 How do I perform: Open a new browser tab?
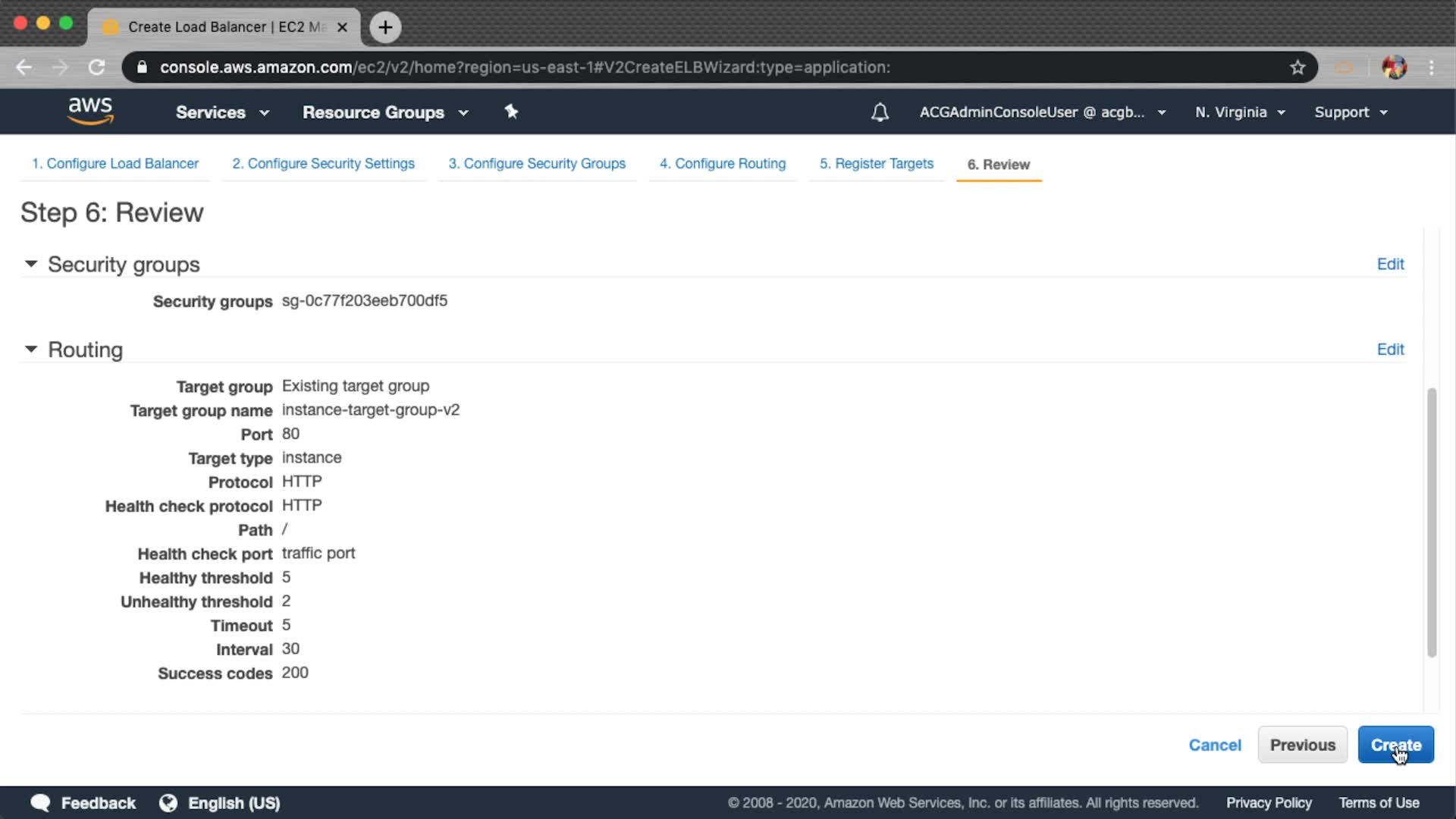click(x=385, y=27)
